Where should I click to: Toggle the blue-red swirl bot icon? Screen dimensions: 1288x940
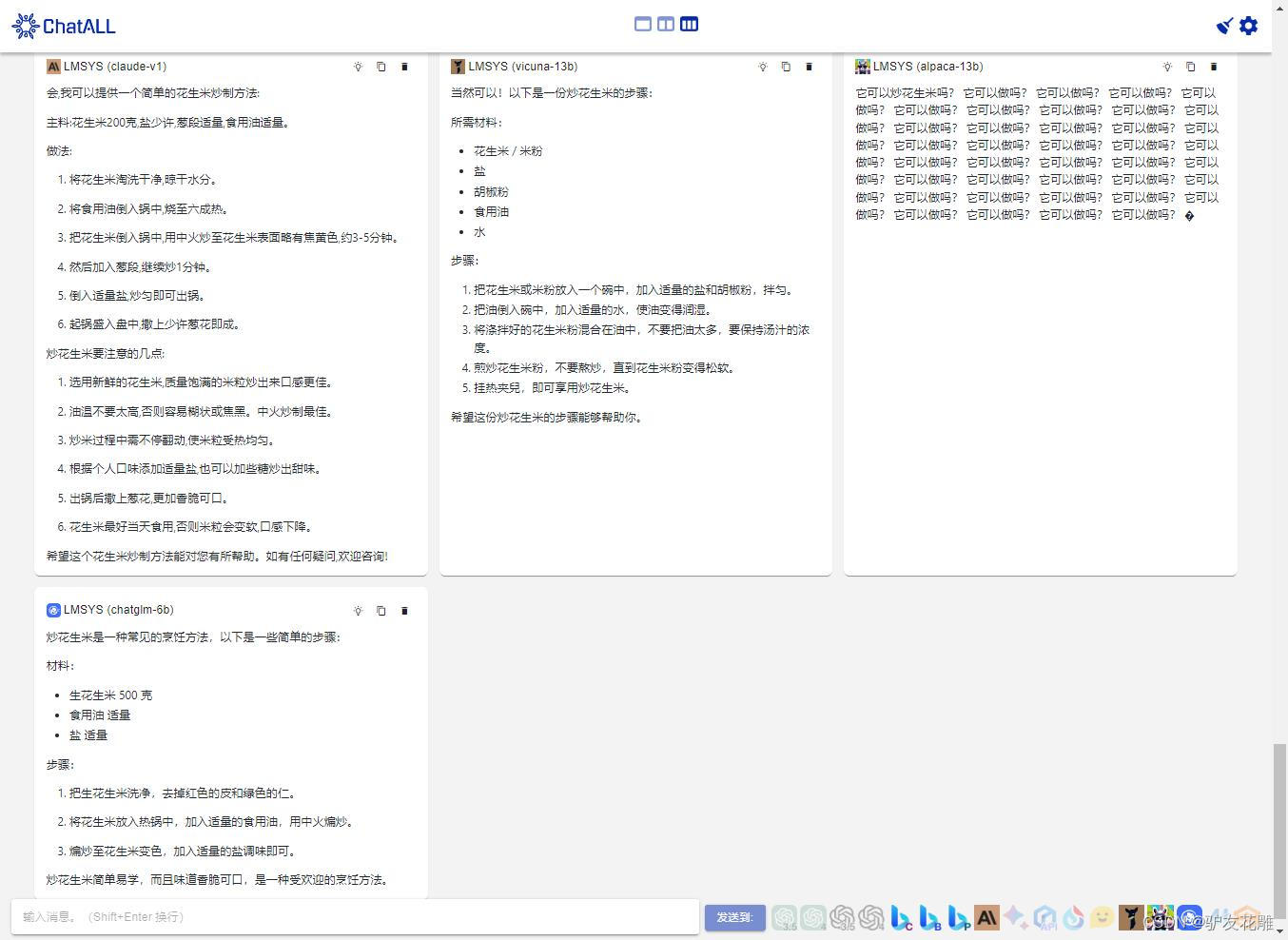coord(1074,917)
